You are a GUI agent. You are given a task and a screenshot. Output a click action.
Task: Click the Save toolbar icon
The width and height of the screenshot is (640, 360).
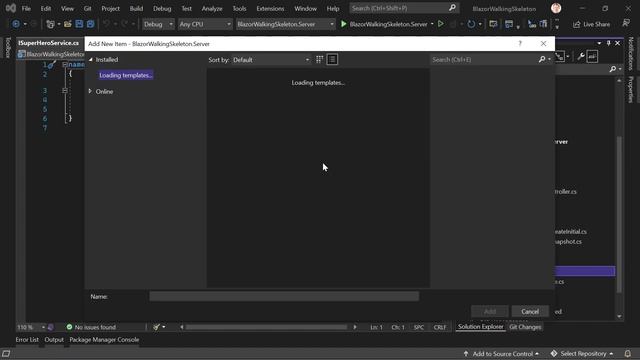pos(79,24)
